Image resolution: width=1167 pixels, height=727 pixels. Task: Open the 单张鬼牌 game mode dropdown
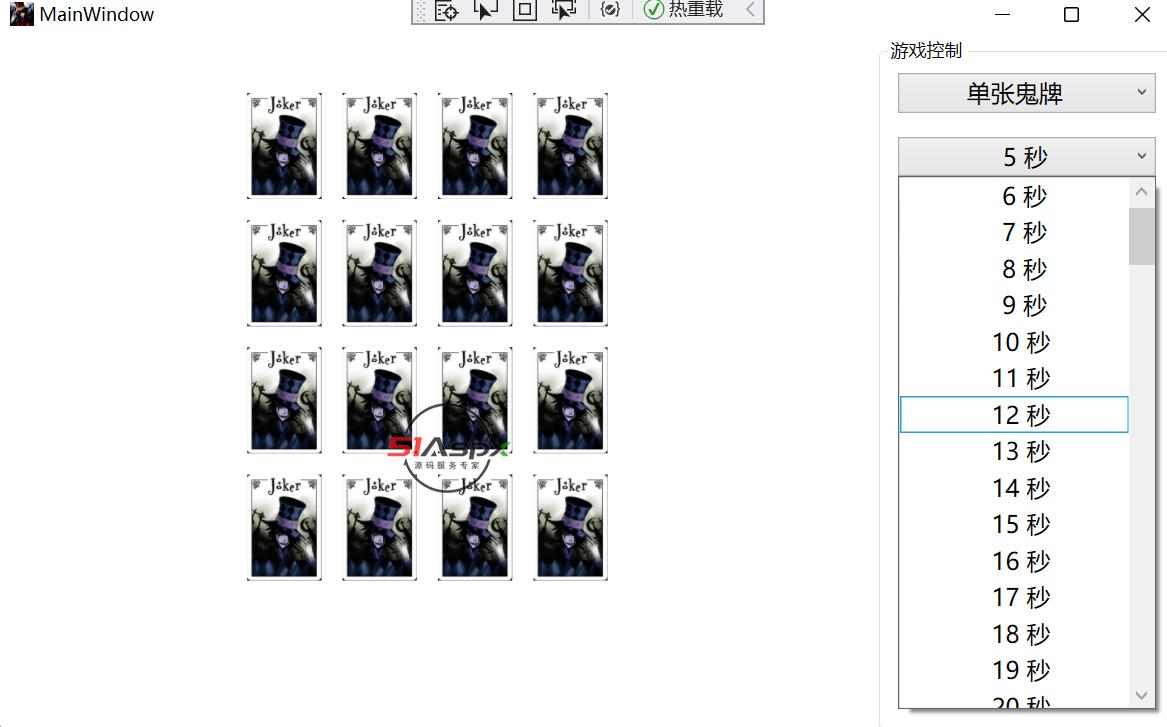pyautogui.click(x=1026, y=93)
